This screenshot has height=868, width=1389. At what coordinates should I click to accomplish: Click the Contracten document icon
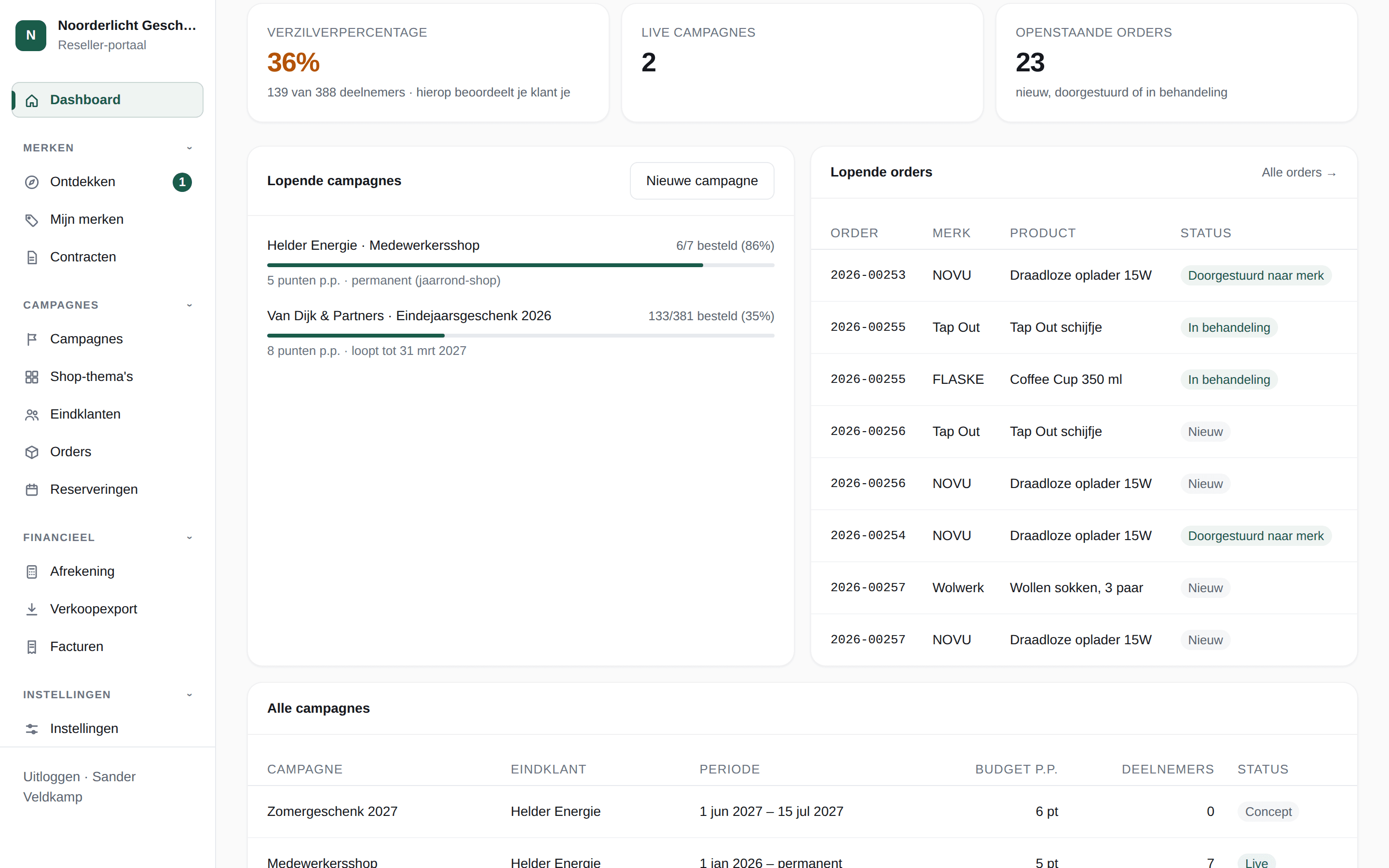pos(31,257)
